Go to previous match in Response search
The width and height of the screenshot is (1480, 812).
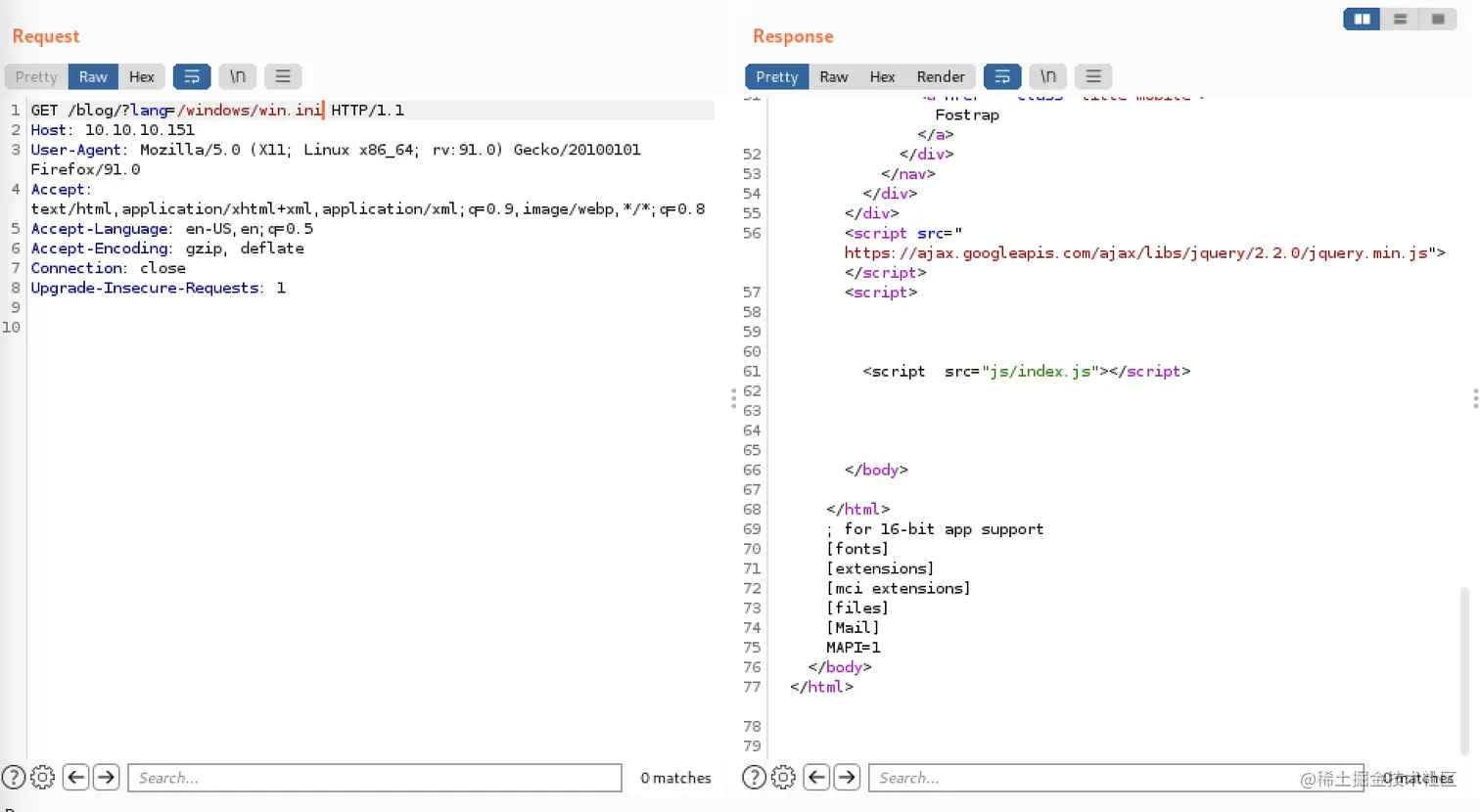click(x=816, y=778)
